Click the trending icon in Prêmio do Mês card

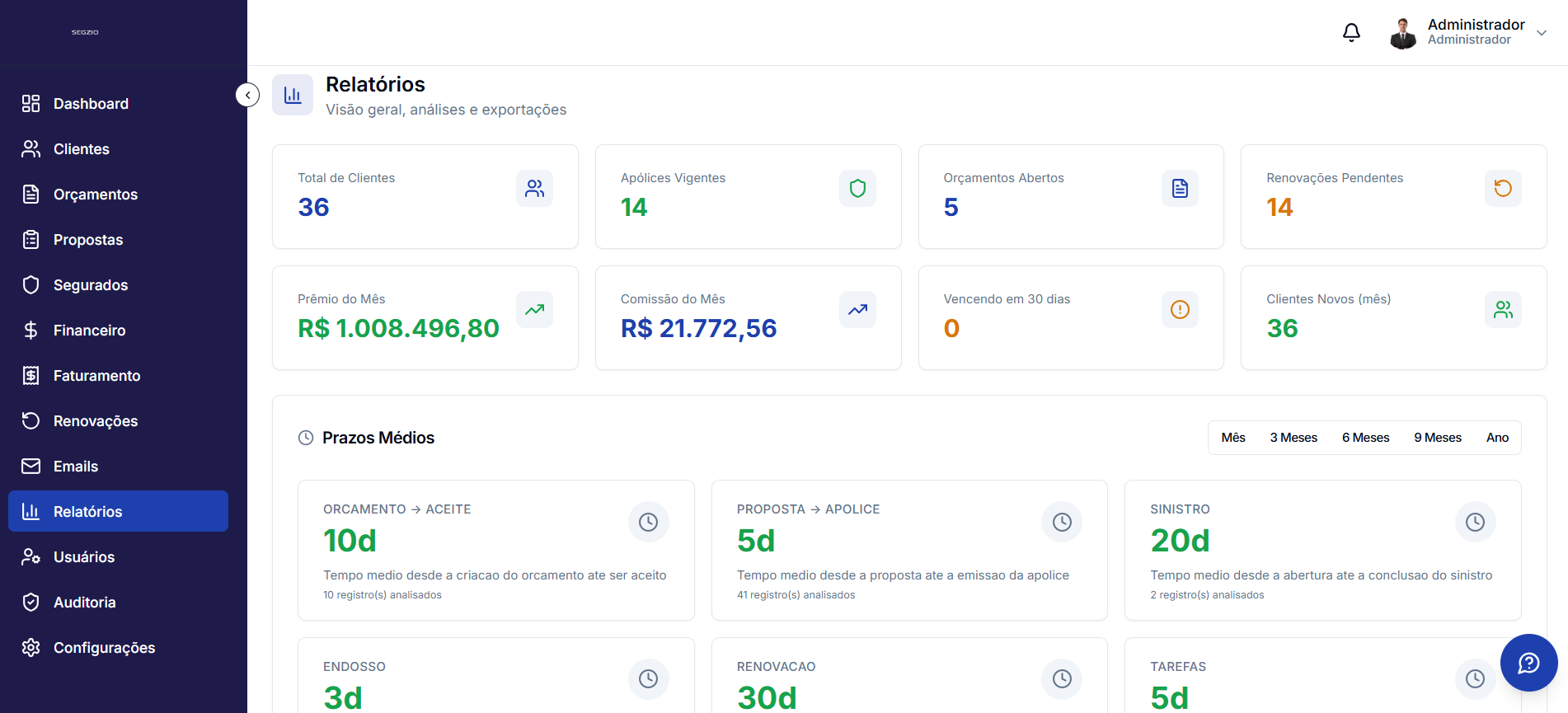[x=534, y=310]
